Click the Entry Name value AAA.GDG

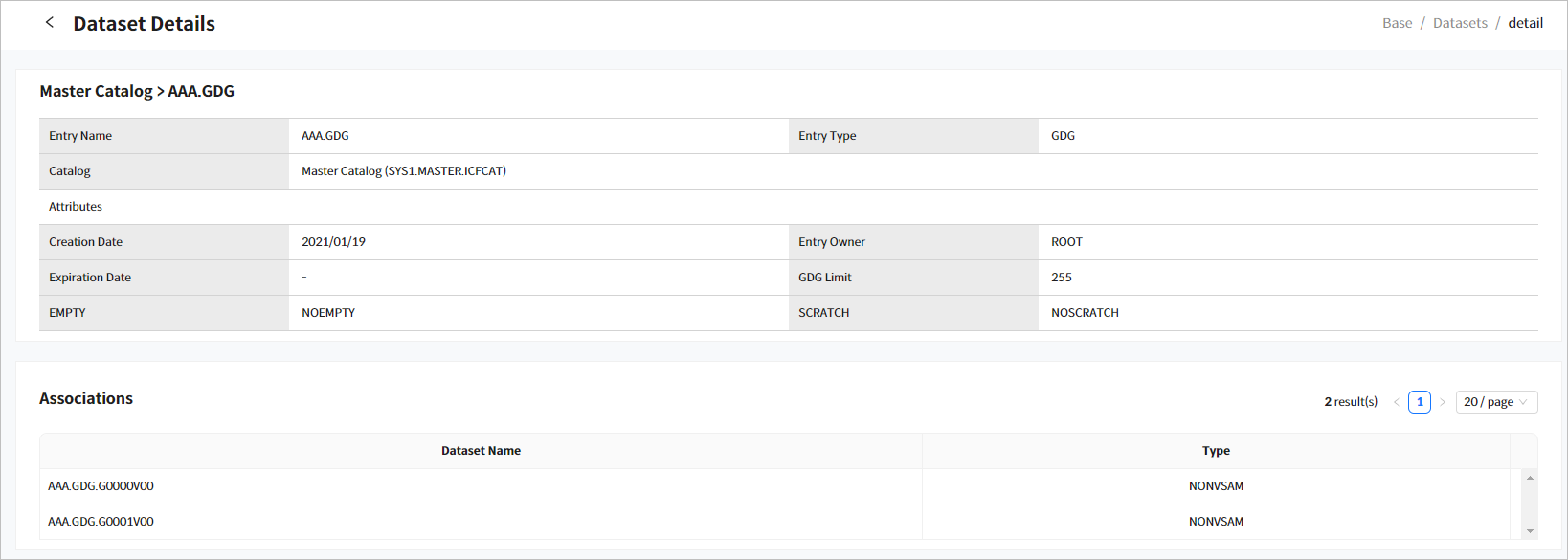325,136
